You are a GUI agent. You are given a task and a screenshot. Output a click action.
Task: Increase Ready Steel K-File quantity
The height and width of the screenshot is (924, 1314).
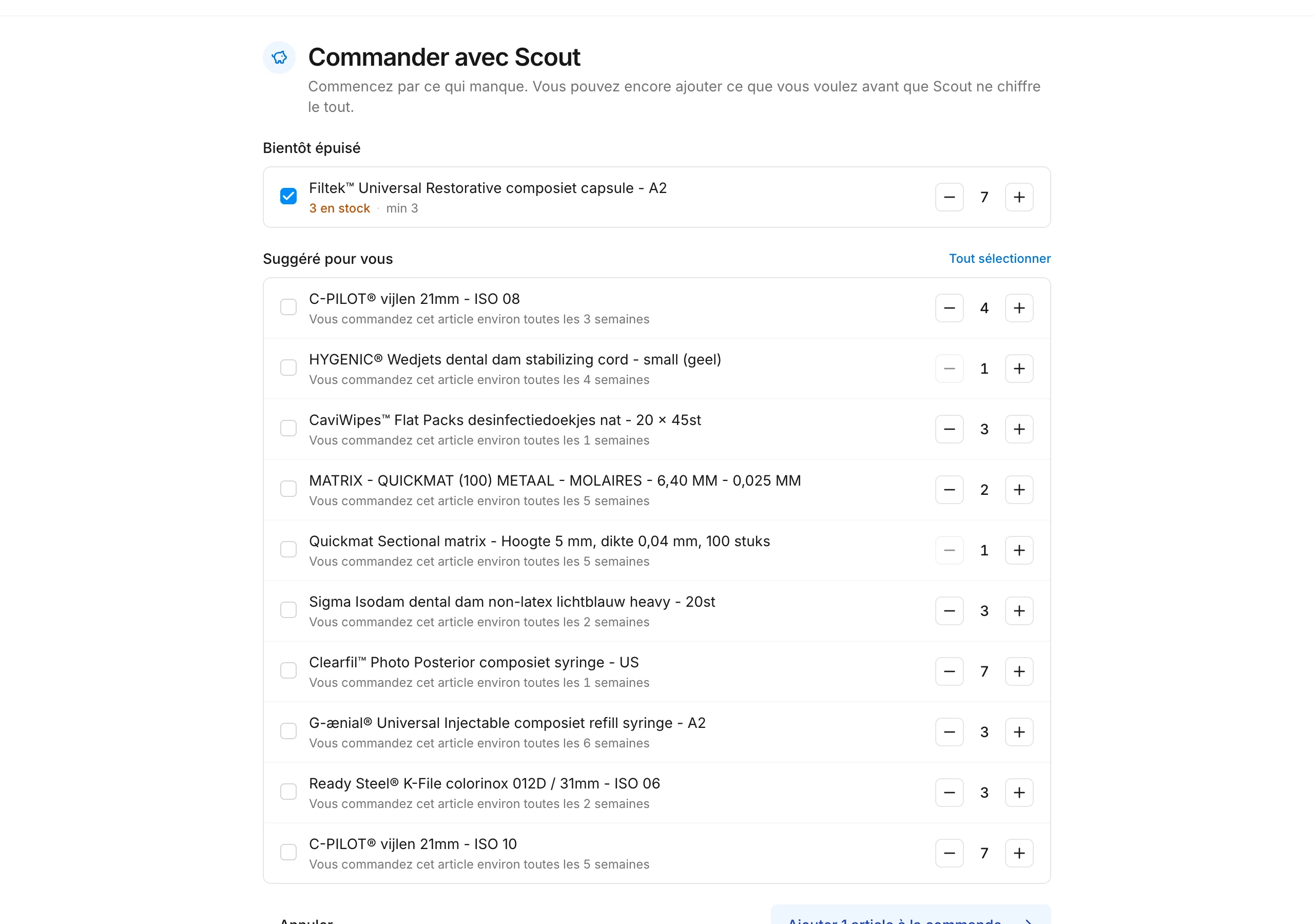click(x=1019, y=793)
